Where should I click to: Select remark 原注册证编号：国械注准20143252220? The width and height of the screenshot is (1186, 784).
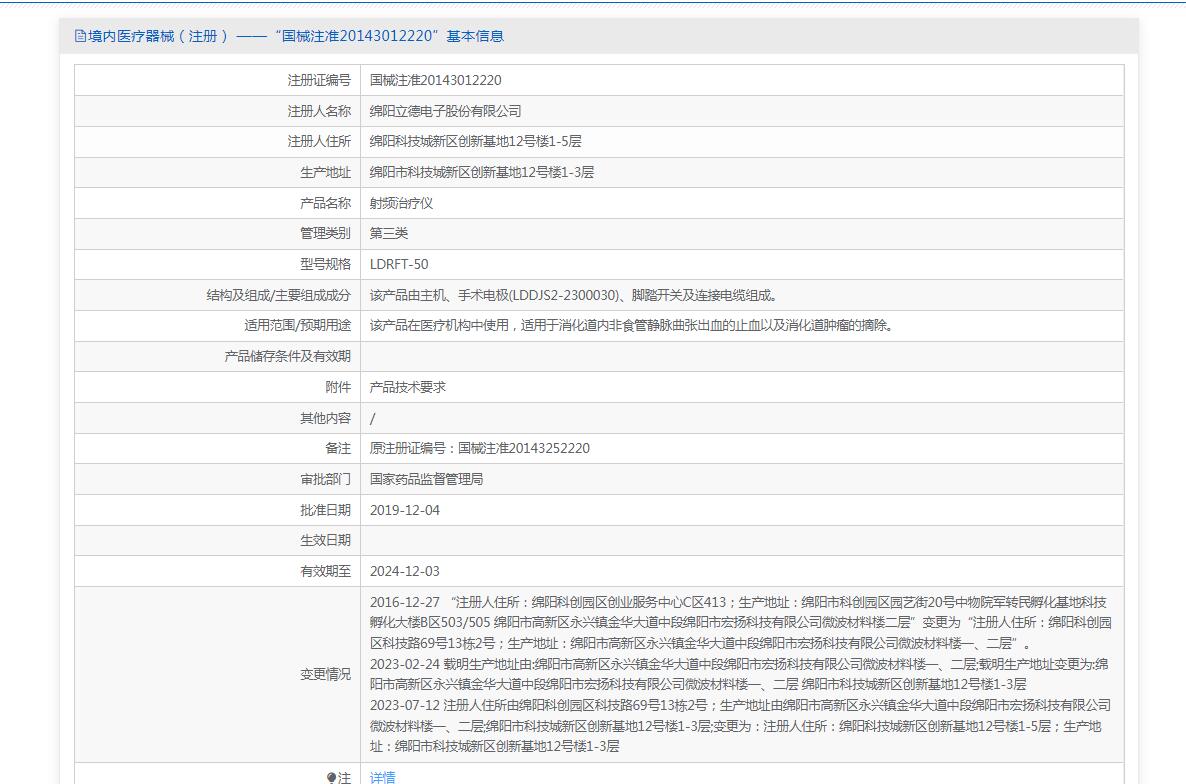(480, 448)
